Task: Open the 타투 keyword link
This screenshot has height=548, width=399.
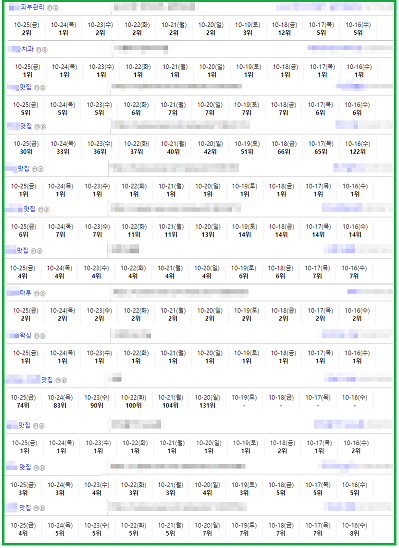Action: (x=25, y=293)
